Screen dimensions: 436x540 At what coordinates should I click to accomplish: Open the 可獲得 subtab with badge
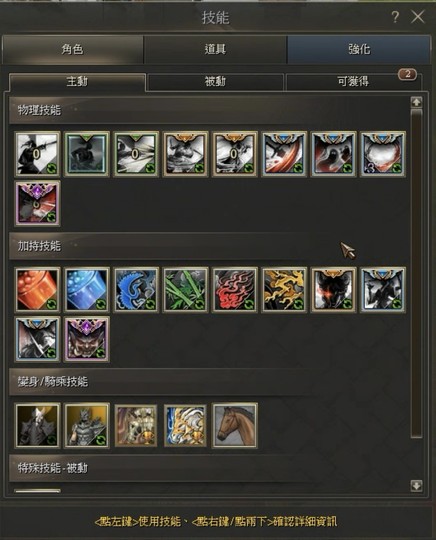coord(353,82)
